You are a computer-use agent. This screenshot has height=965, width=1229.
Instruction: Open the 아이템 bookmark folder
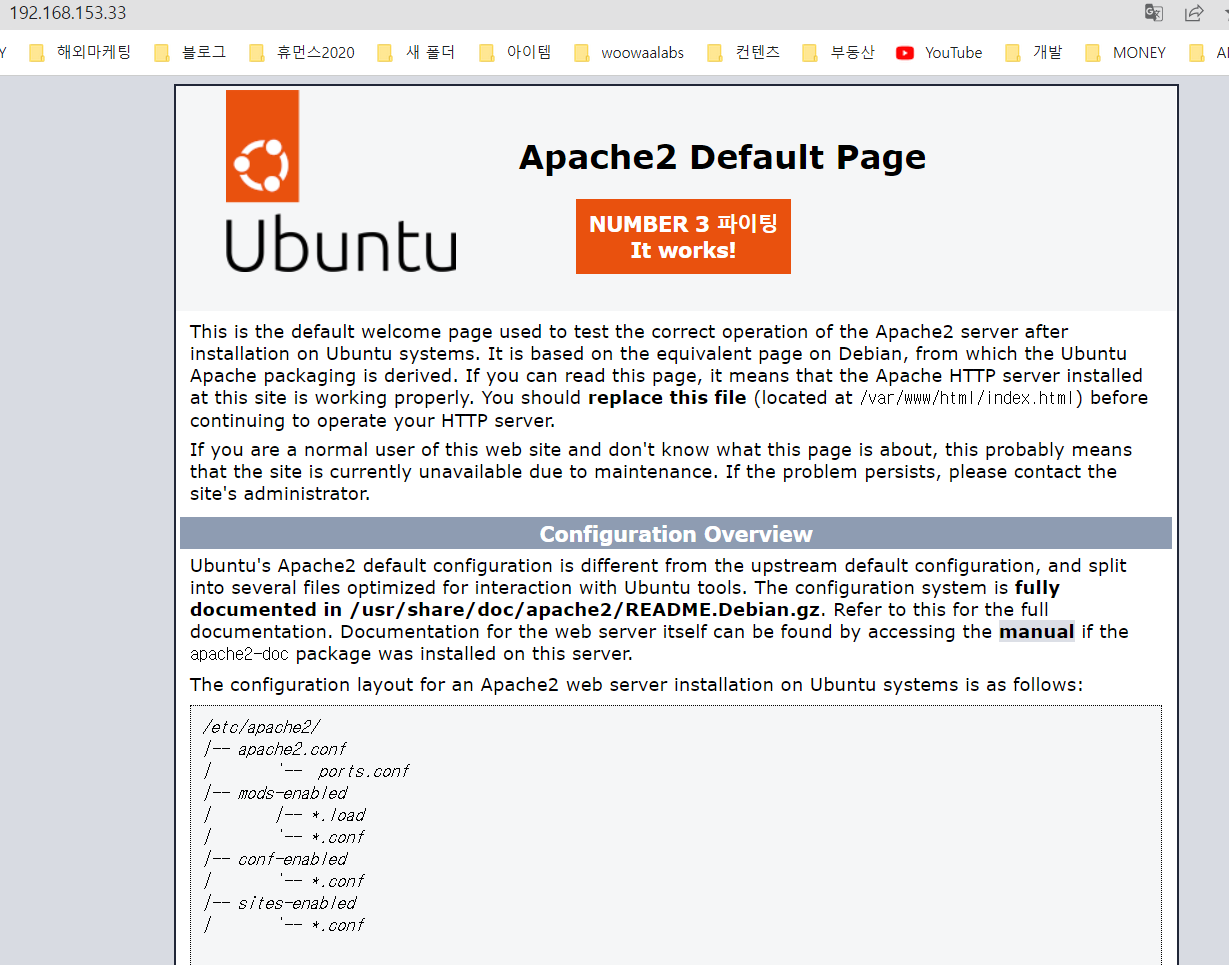(x=516, y=53)
